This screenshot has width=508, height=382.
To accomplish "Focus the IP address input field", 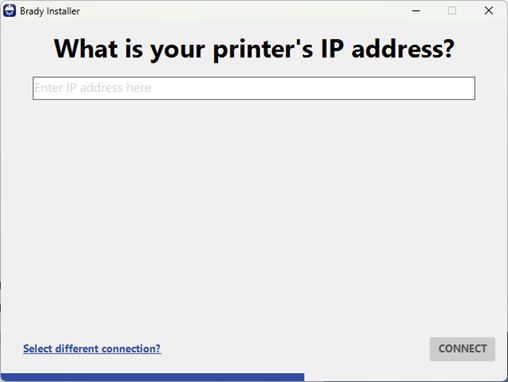I will click(x=254, y=88).
